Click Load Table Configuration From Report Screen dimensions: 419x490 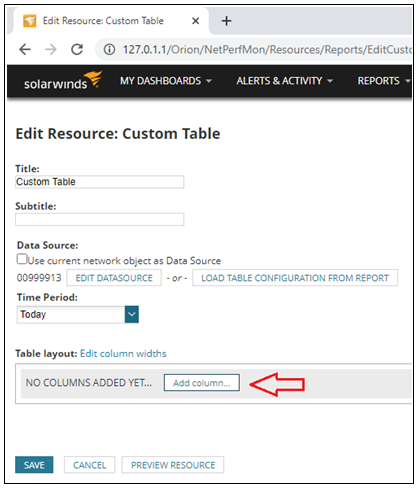pos(295,278)
